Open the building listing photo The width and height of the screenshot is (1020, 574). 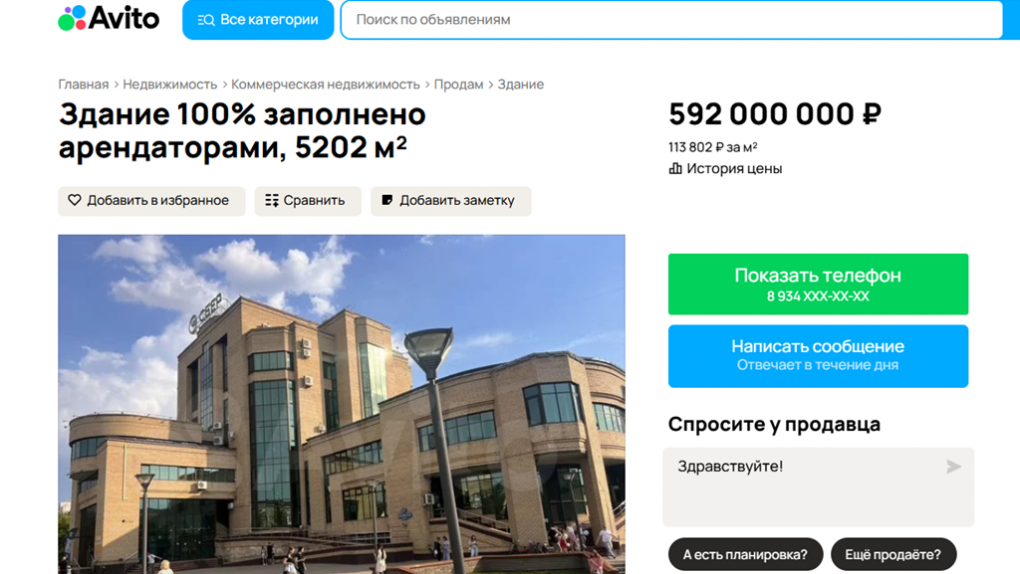(x=342, y=404)
